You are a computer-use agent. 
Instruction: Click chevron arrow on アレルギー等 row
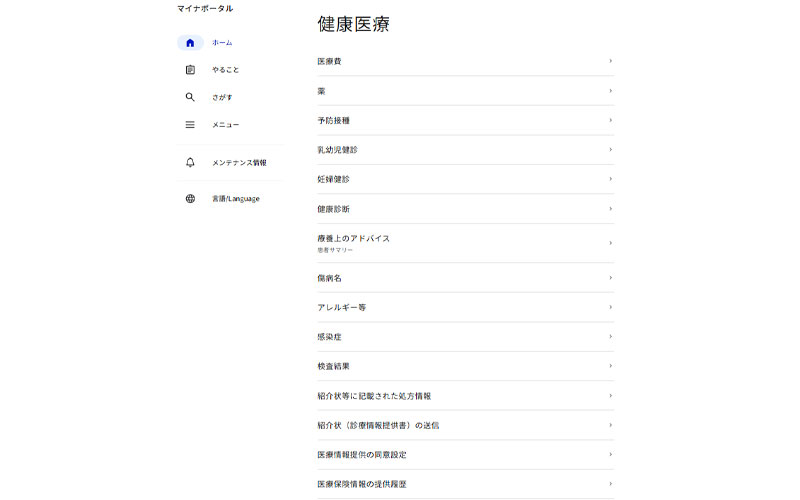(610, 307)
